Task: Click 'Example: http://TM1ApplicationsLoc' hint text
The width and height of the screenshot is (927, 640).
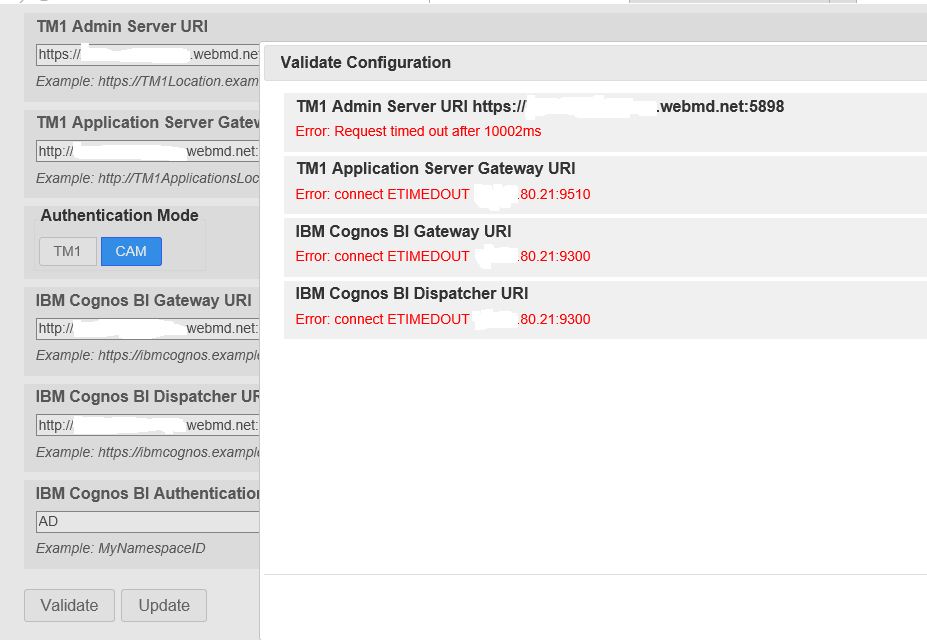Action: [148, 178]
